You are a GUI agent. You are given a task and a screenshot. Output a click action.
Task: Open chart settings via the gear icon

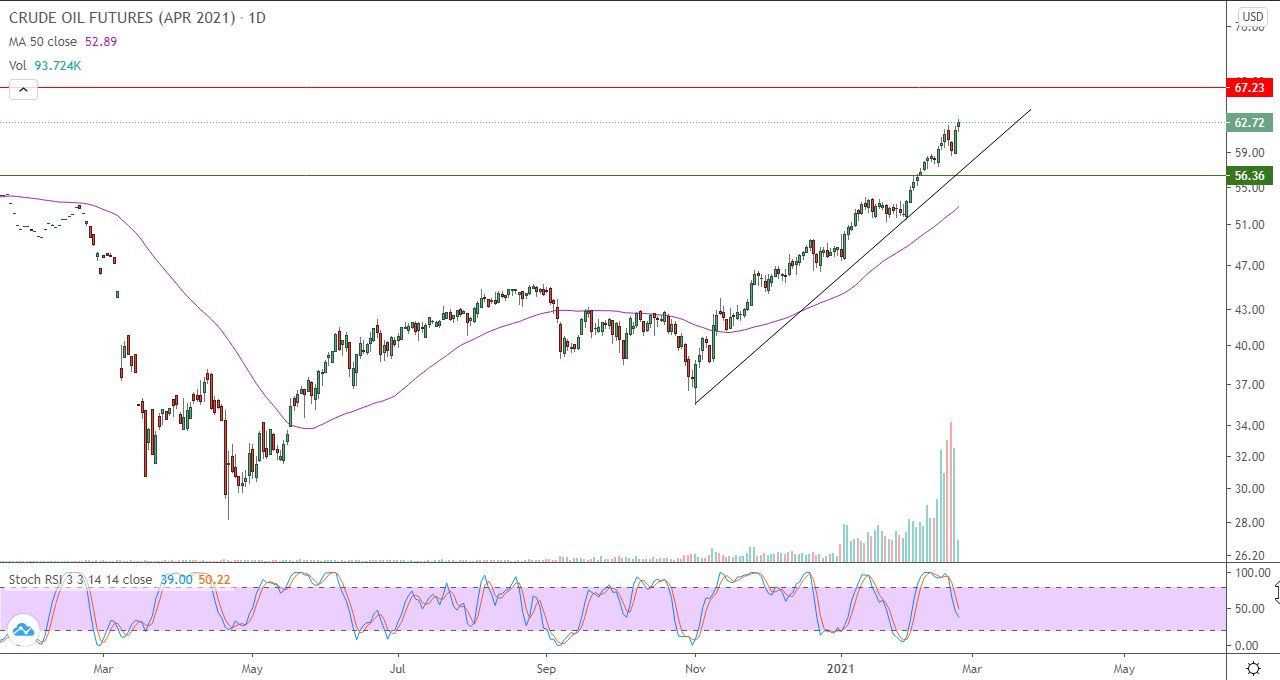(1253, 668)
